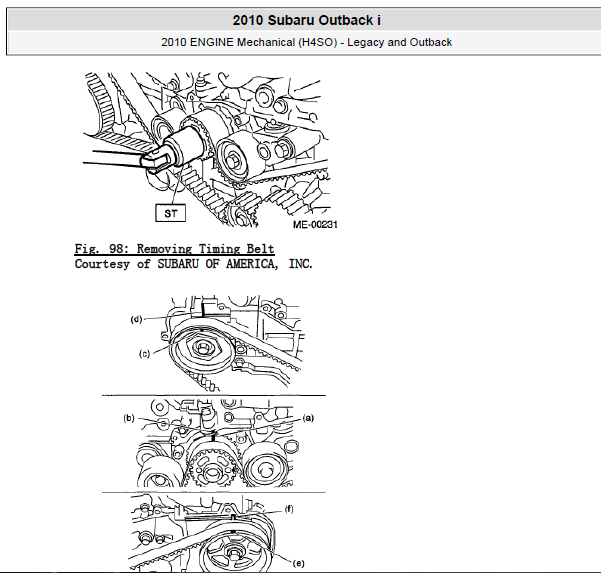Select the (c) callout label
The width and height of the screenshot is (601, 573).
click(x=145, y=354)
